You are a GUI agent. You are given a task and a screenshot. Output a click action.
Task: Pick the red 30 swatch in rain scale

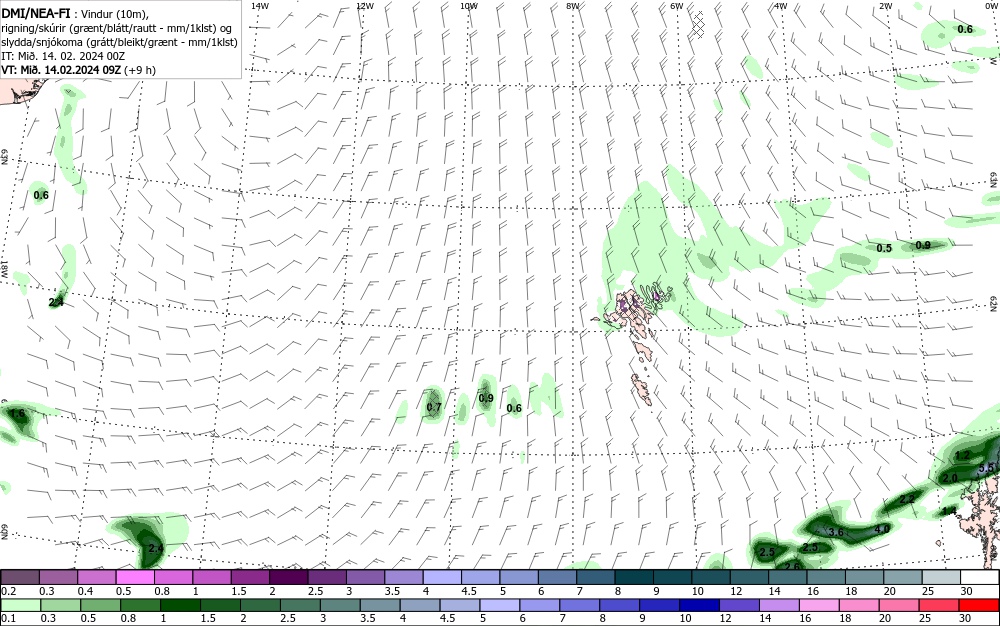(x=978, y=605)
